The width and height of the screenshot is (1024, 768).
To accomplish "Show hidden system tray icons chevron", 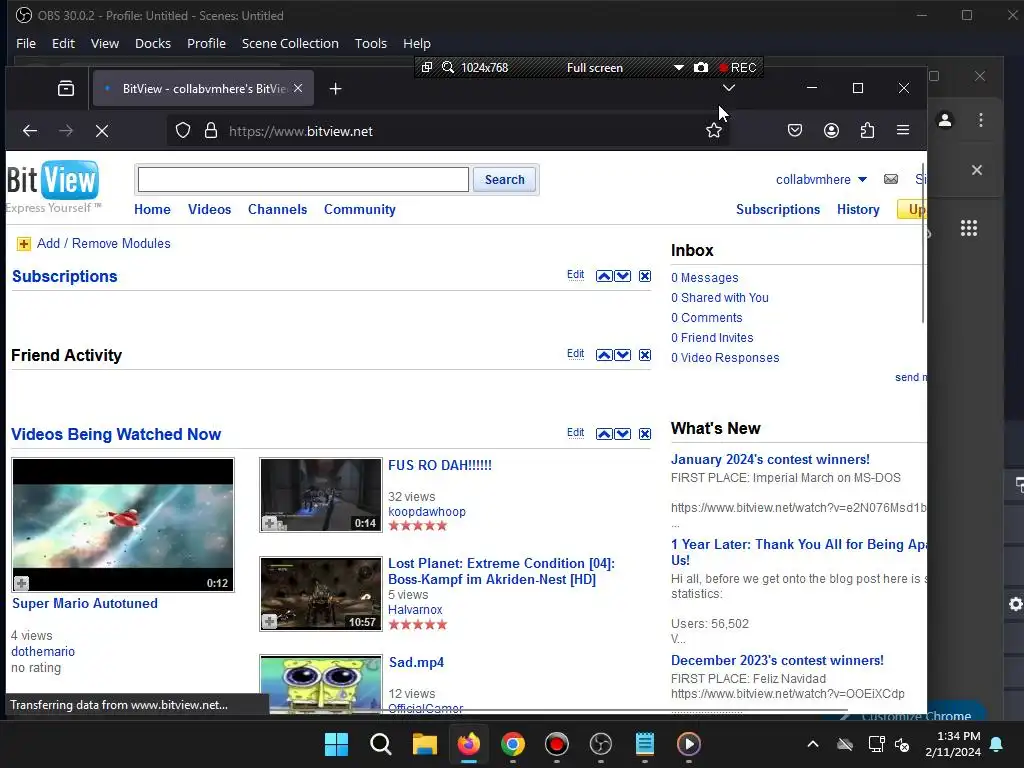I will (813, 744).
